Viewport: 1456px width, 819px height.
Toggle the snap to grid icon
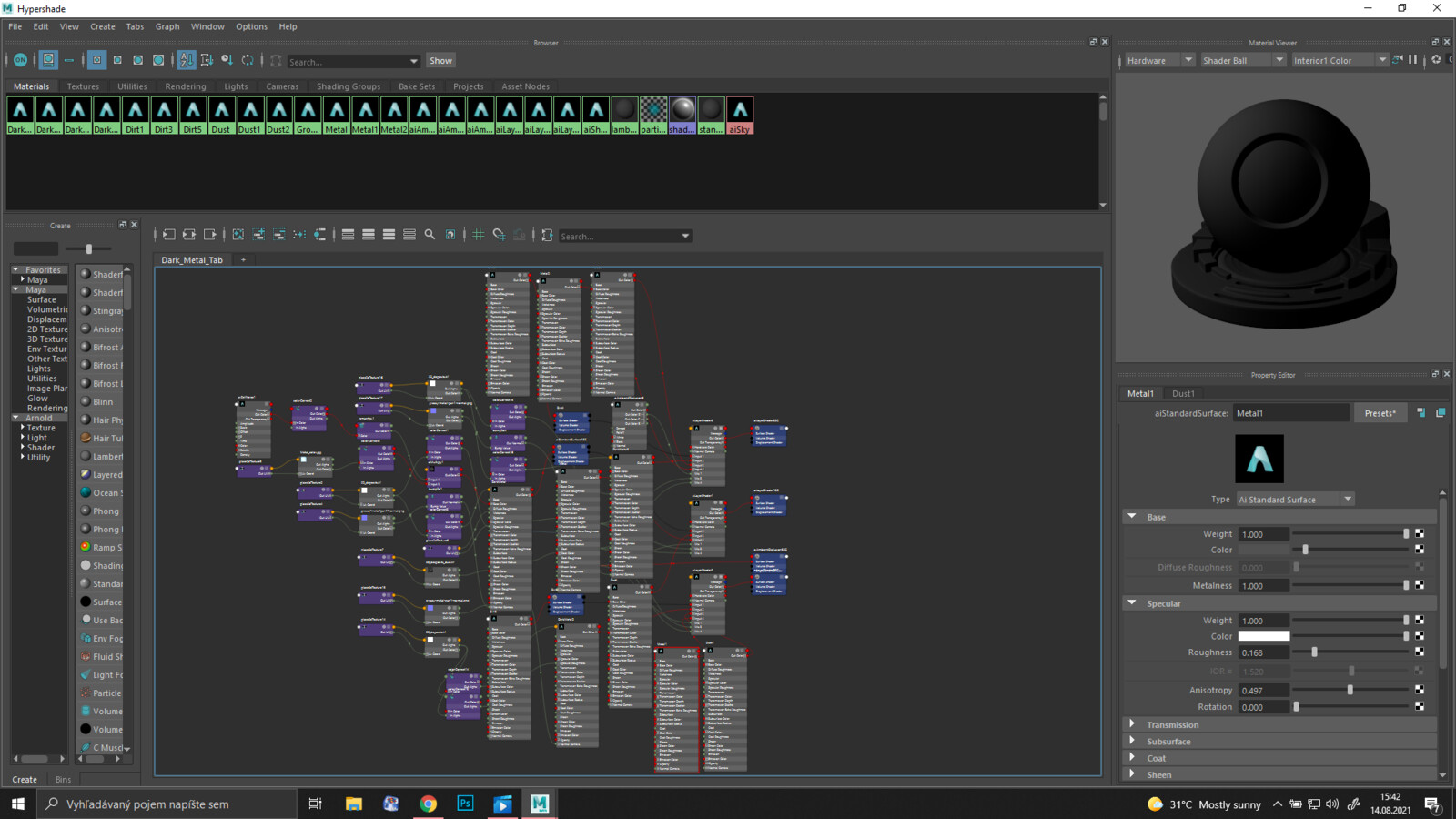(x=499, y=235)
